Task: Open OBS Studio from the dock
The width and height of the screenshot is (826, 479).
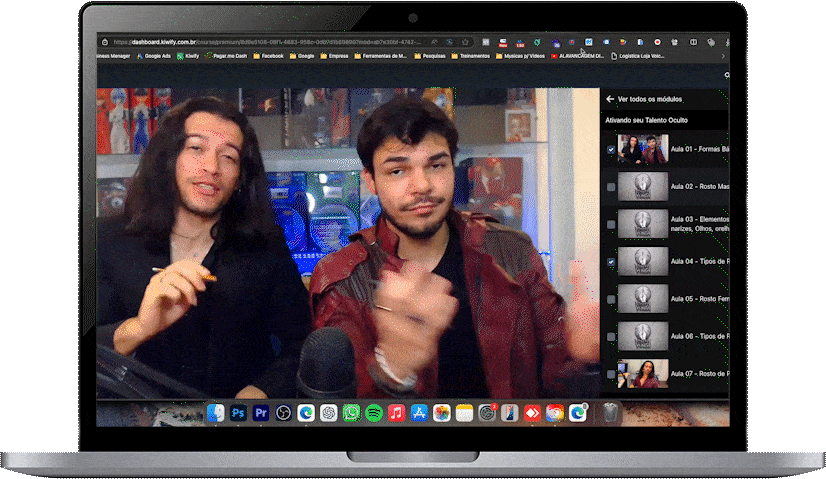Action: [x=283, y=413]
